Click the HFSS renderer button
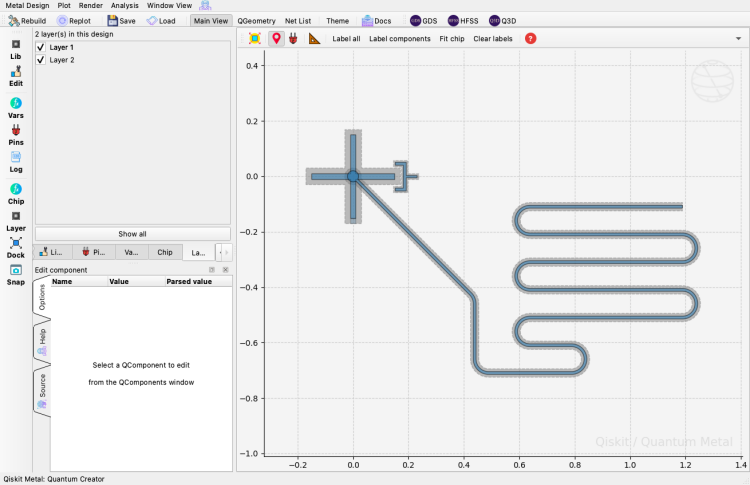 (x=463, y=21)
